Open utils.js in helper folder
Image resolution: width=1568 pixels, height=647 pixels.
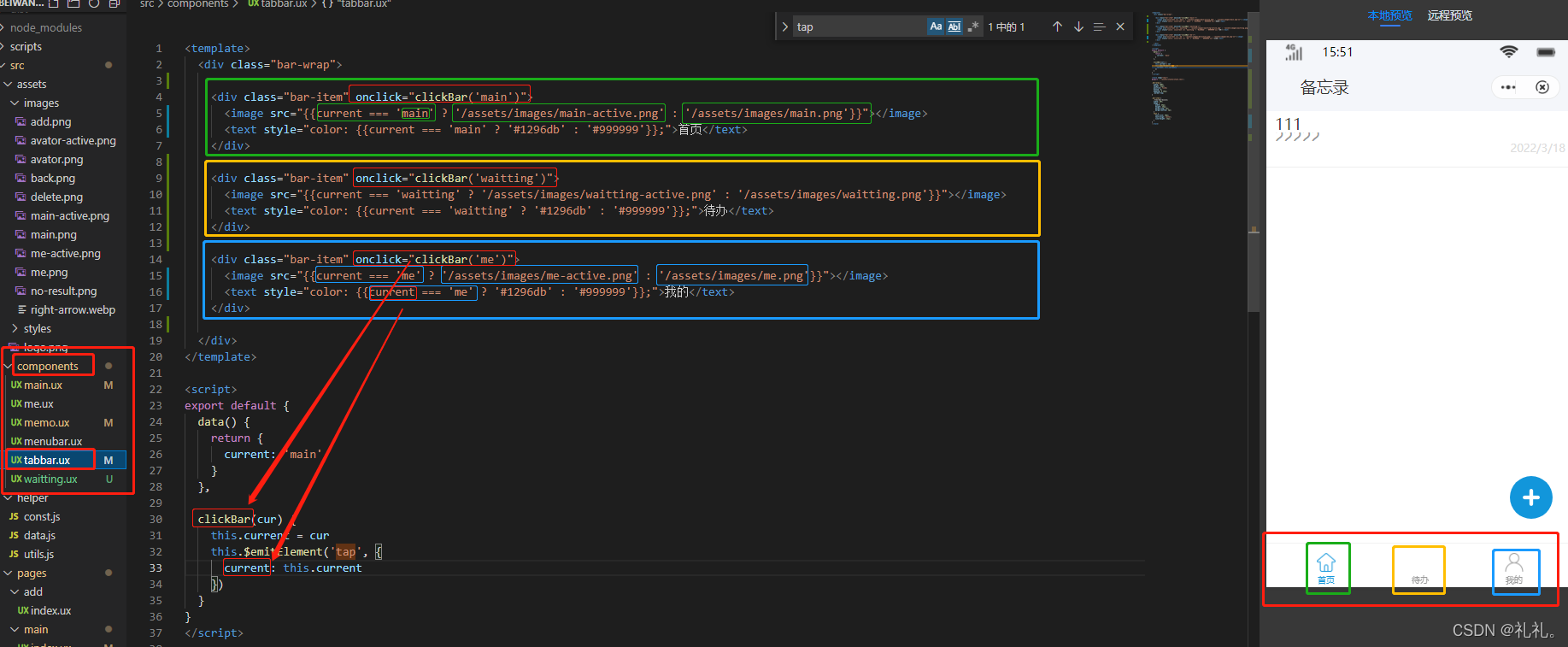point(38,554)
